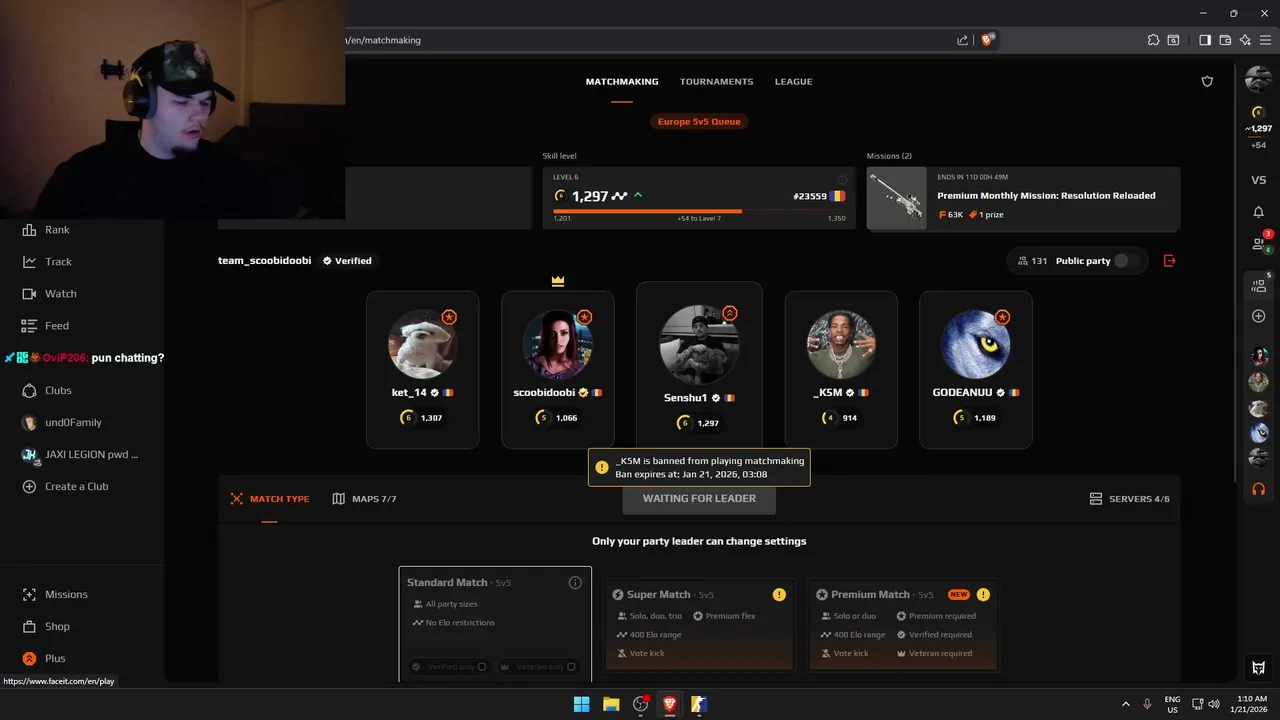Screen dimensions: 1280x720
Task: Select the Match Type tab
Action: 269,499
